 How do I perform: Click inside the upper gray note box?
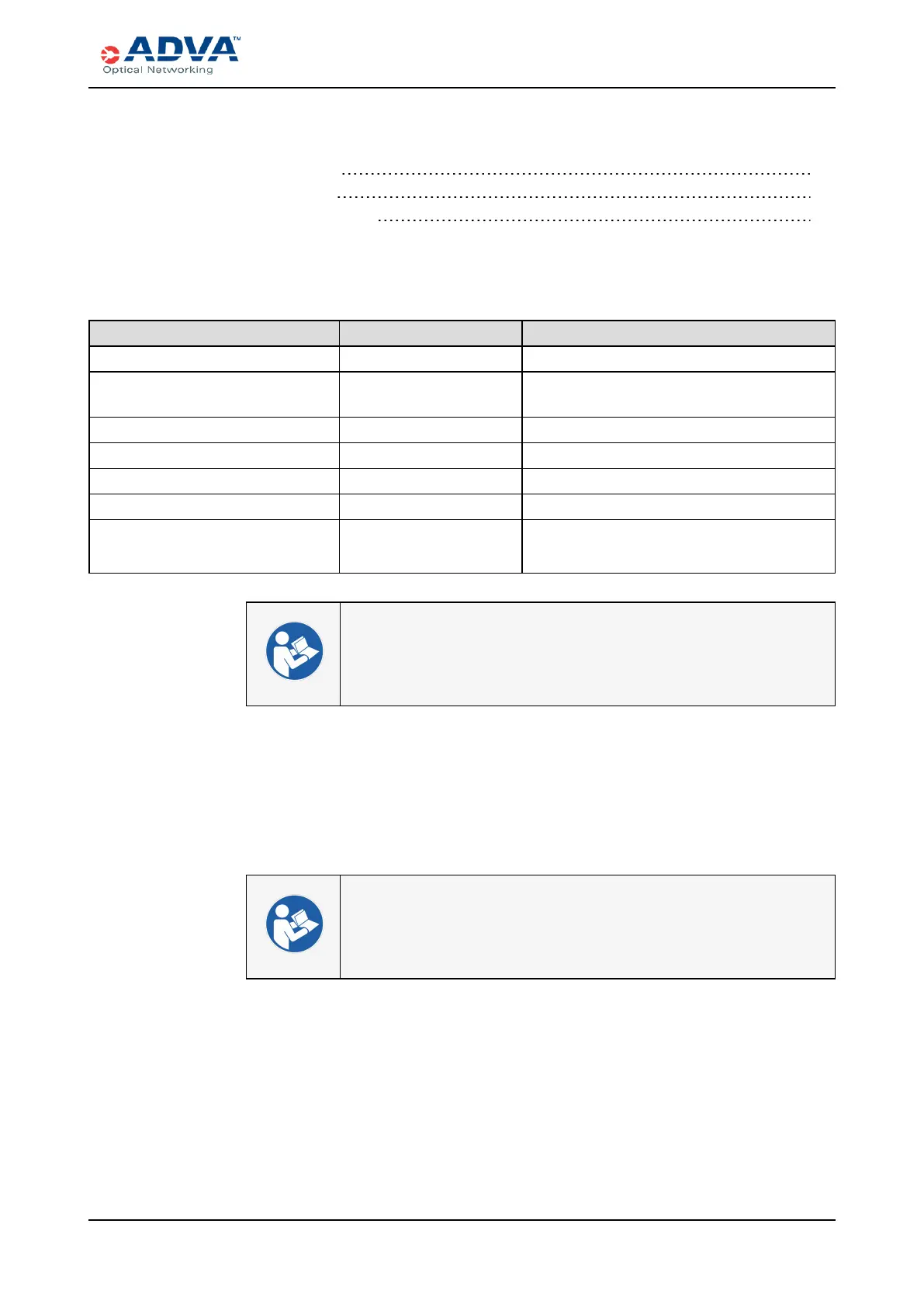tap(587, 653)
